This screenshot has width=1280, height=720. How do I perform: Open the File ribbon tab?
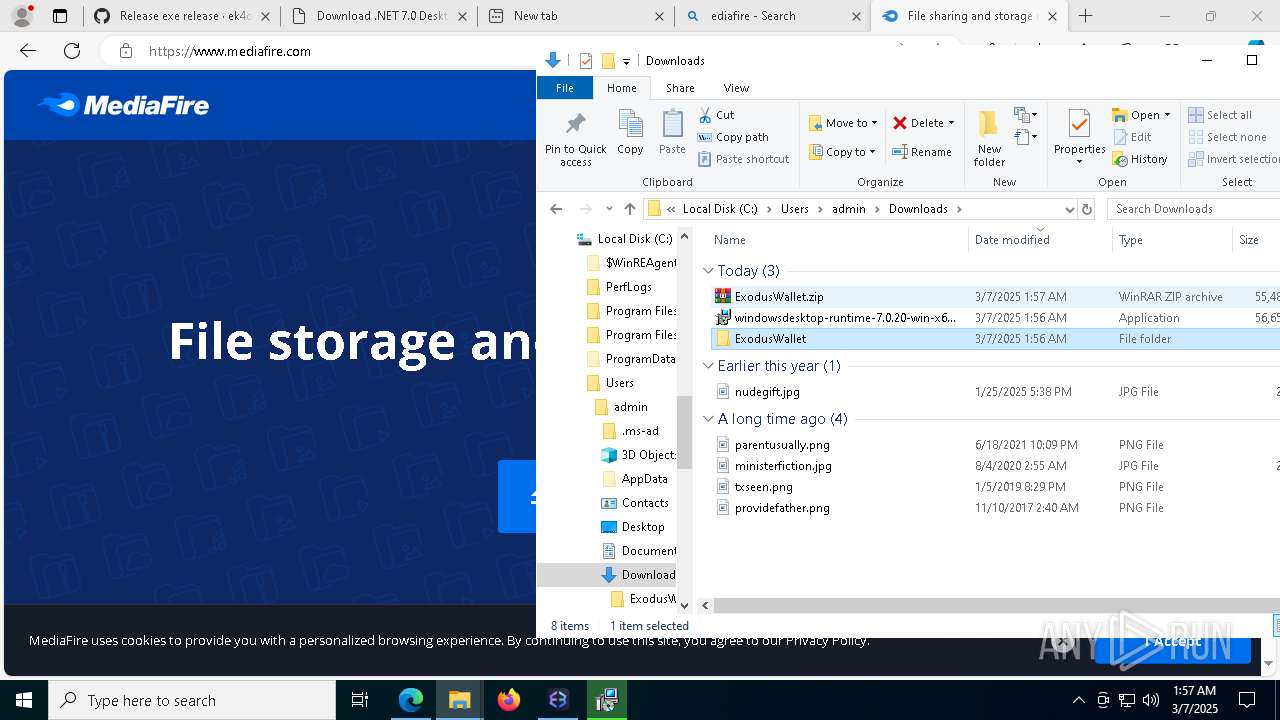(565, 88)
